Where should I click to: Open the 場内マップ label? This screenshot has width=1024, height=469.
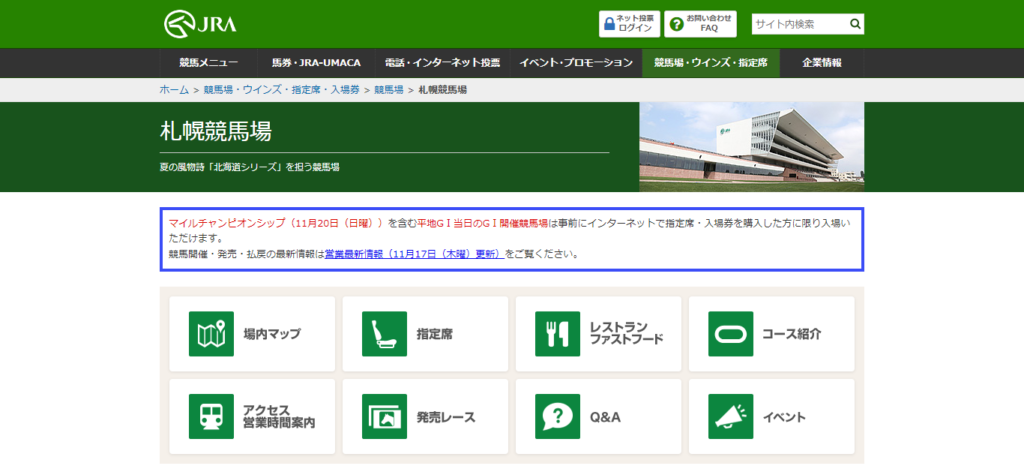(x=272, y=334)
